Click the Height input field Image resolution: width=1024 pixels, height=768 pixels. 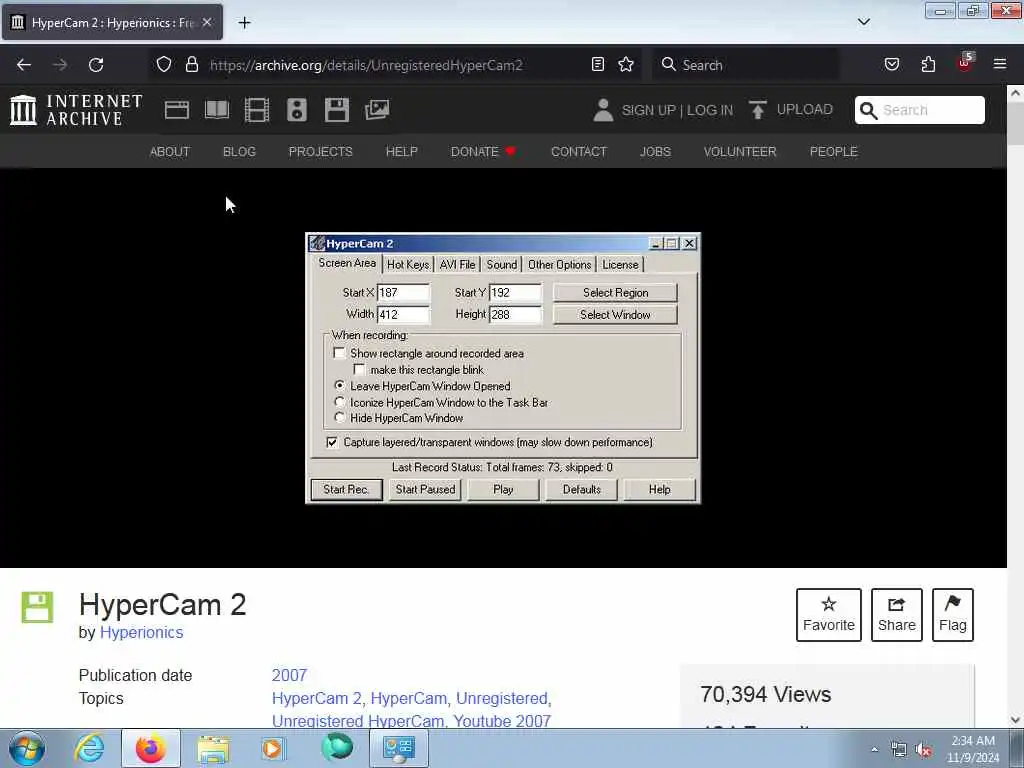click(515, 315)
